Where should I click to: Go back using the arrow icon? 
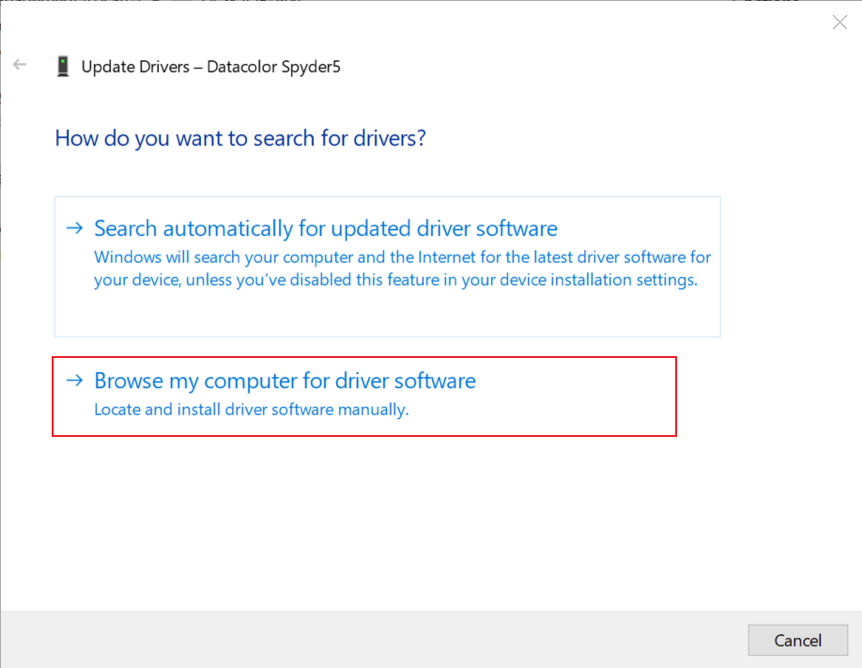pyautogui.click(x=20, y=65)
